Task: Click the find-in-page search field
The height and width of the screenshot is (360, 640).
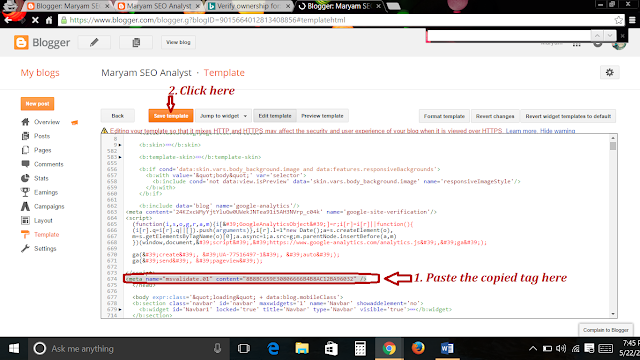Action: pyautogui.click(x=508, y=36)
